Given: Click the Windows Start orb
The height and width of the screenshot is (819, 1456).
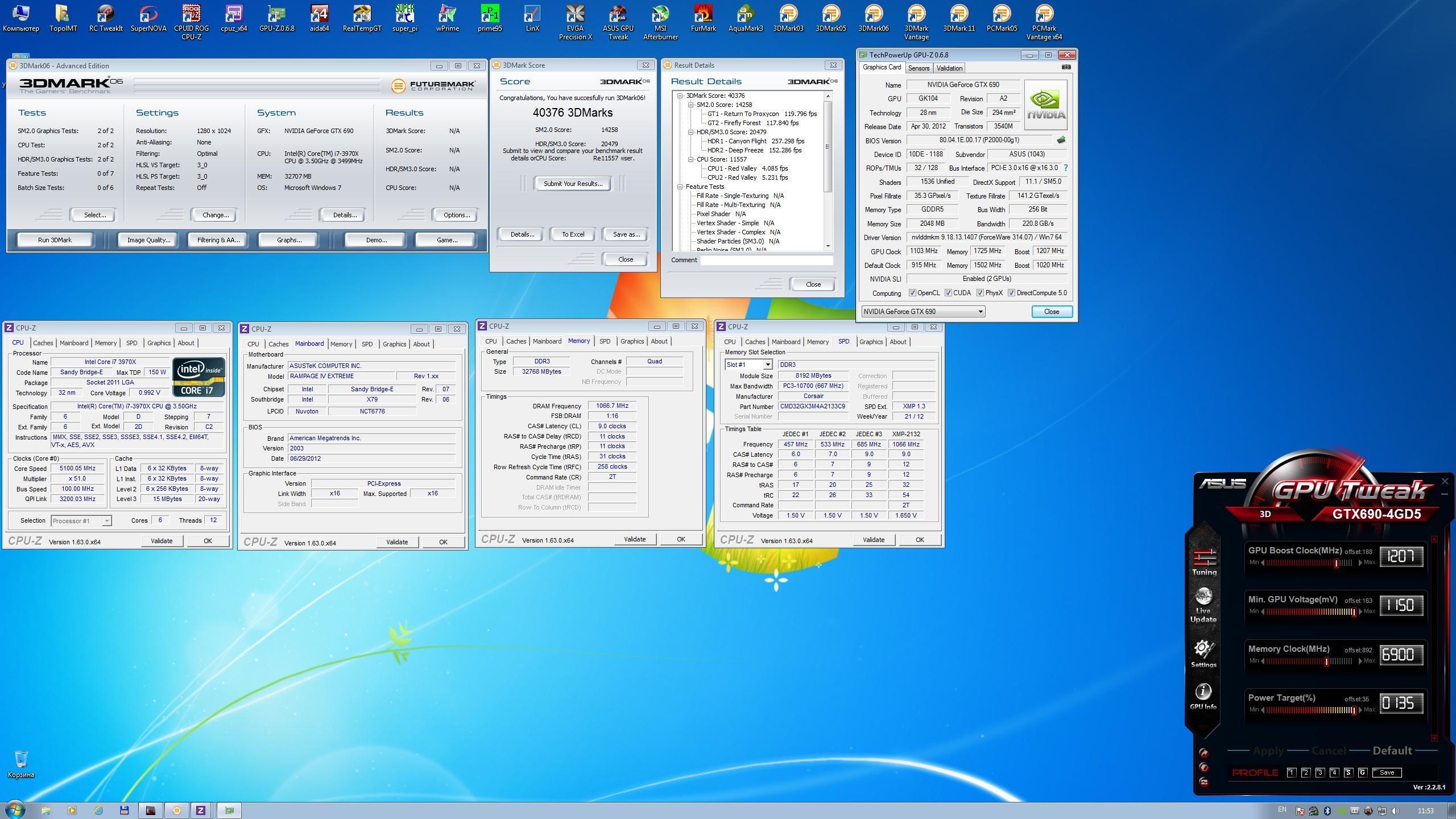Looking at the screenshot, I should pyautogui.click(x=15, y=810).
